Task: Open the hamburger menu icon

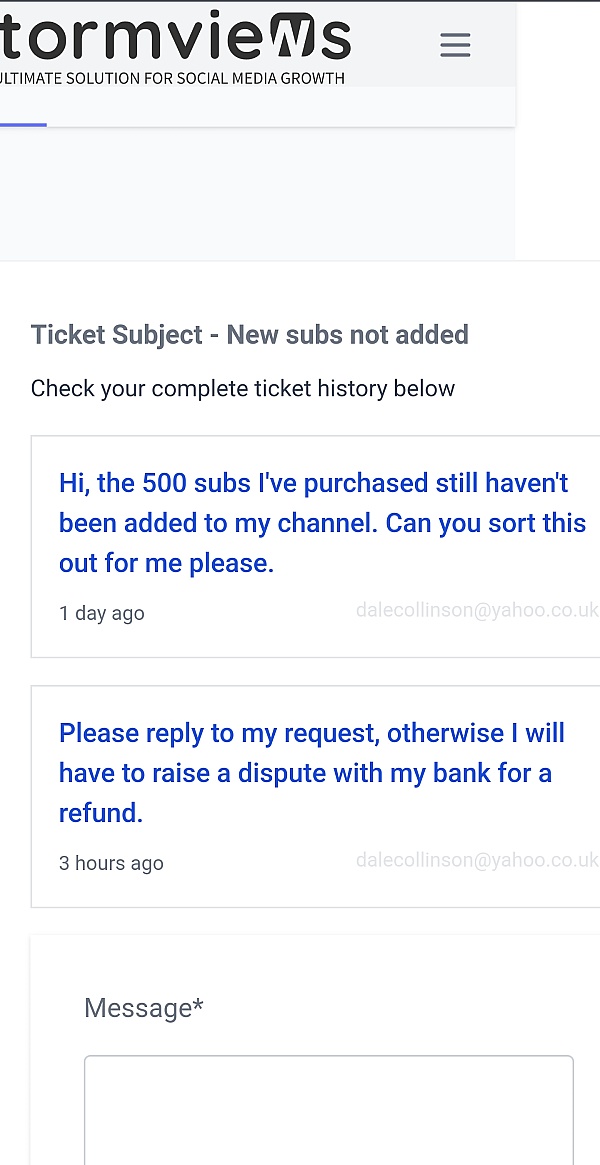Action: tap(455, 45)
